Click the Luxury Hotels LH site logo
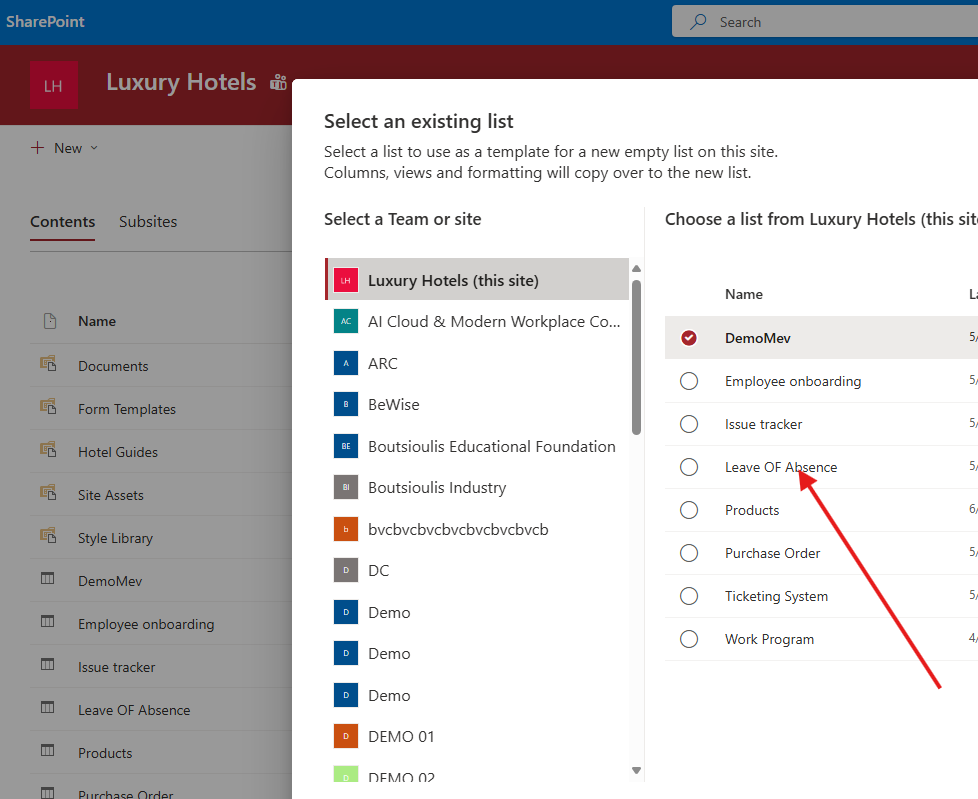Viewport: 978px width, 799px height. click(x=54, y=86)
